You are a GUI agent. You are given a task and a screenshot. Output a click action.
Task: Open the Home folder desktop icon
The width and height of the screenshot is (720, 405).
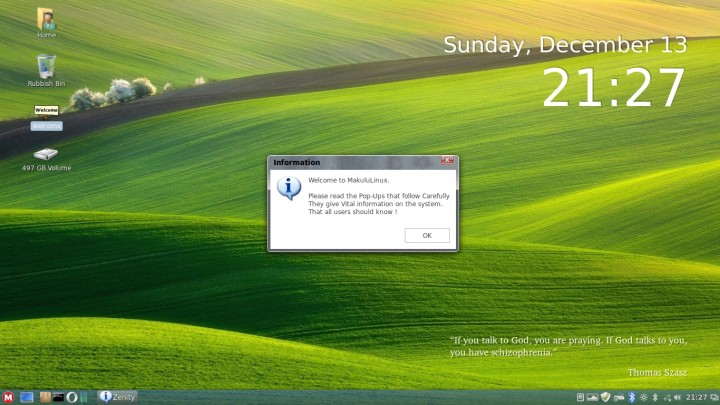tap(46, 22)
